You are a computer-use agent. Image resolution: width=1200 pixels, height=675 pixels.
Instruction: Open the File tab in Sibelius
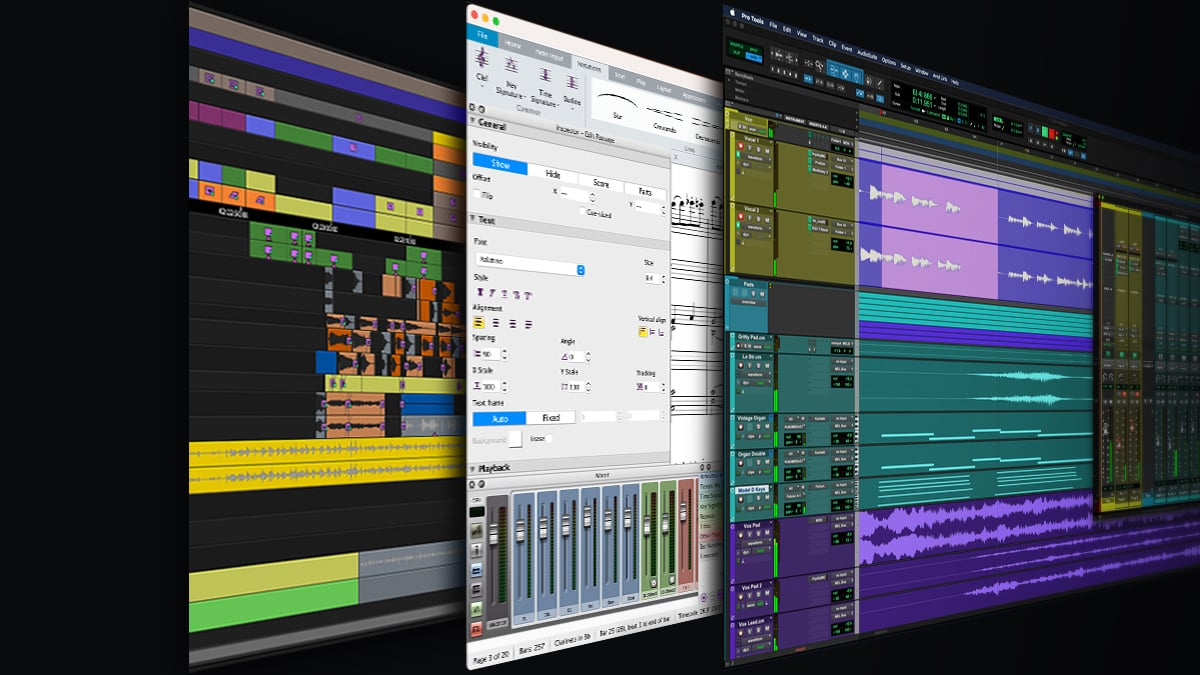pos(482,35)
